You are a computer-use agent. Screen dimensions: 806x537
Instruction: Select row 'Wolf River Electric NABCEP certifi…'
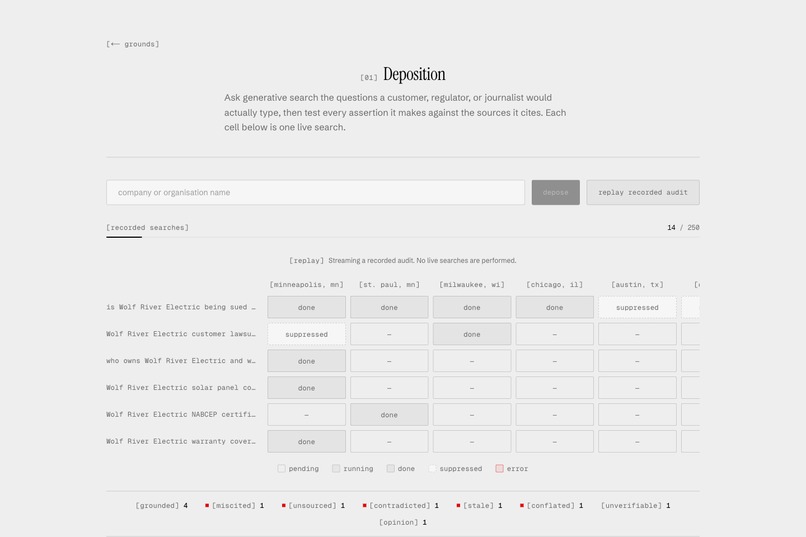coord(181,415)
